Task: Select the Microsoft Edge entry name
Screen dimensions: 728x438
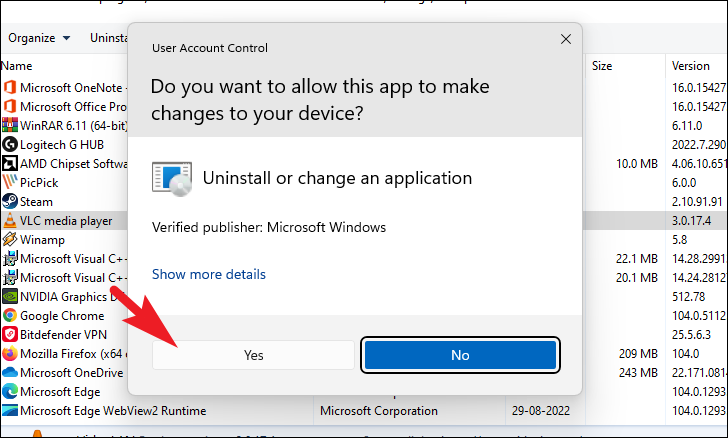Action: click(60, 392)
